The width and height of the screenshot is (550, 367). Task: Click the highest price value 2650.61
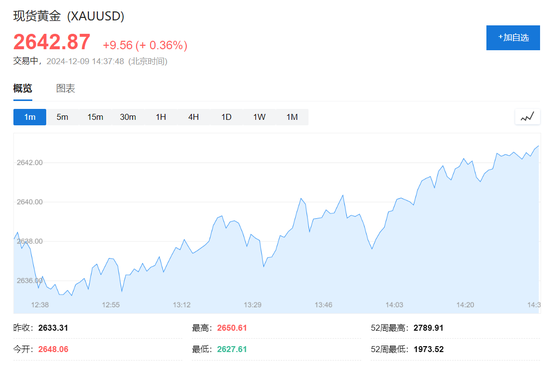tap(232, 328)
